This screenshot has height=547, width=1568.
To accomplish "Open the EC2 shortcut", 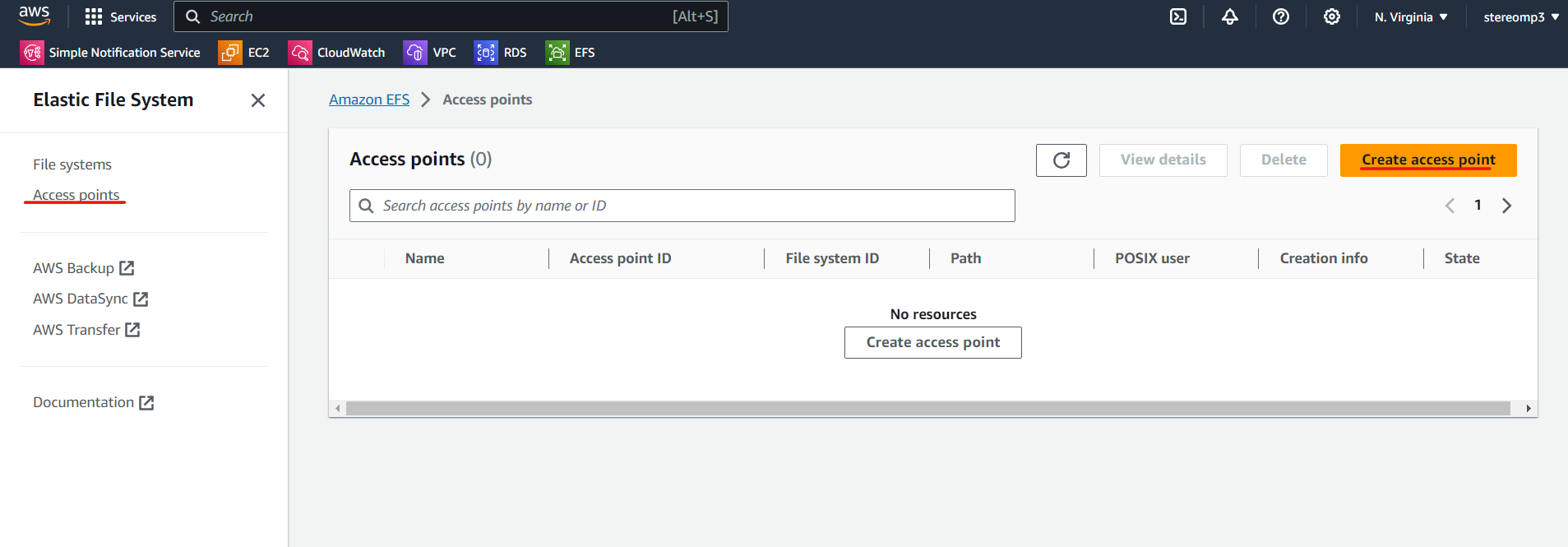I will tap(244, 53).
